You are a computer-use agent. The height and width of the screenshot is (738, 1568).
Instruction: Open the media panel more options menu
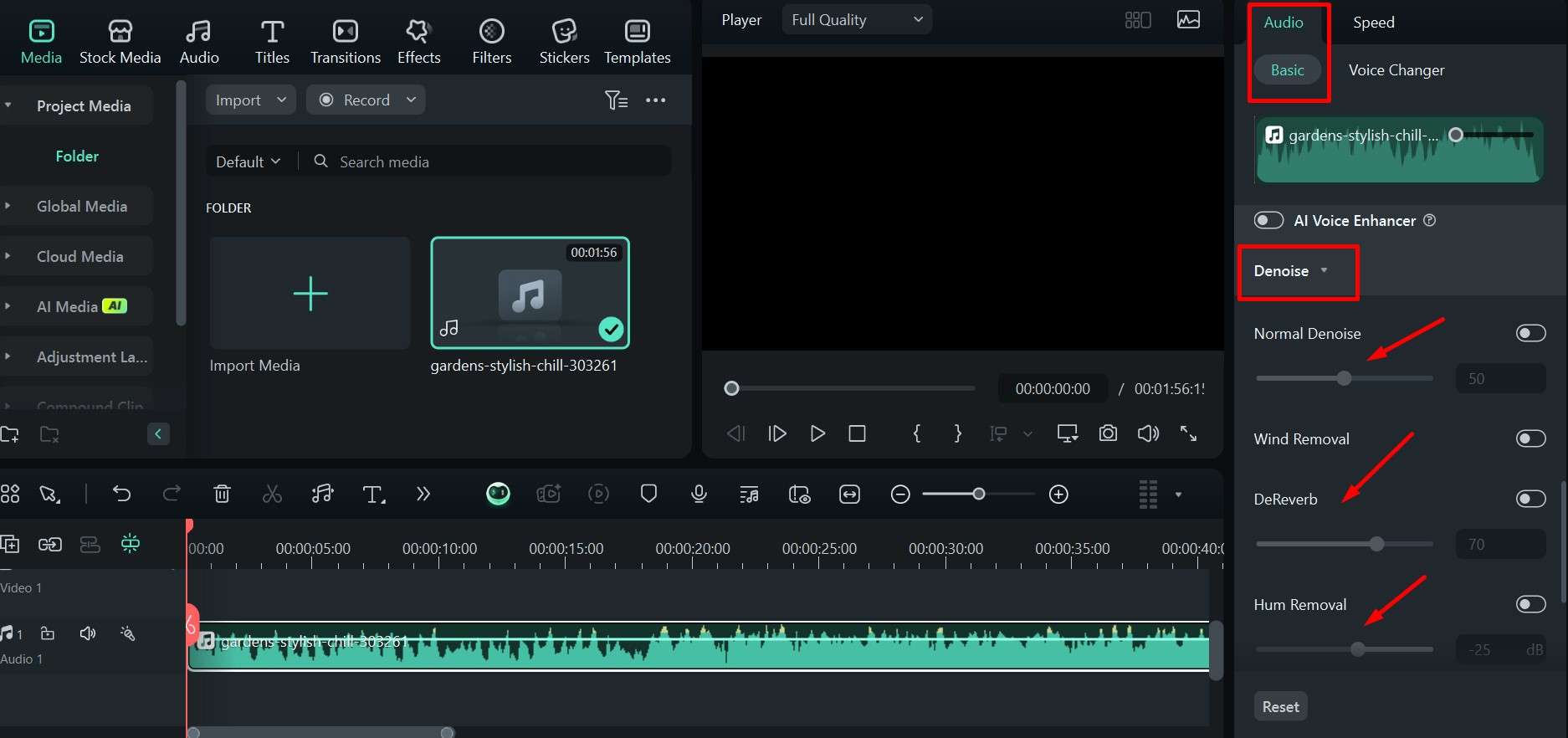(656, 100)
